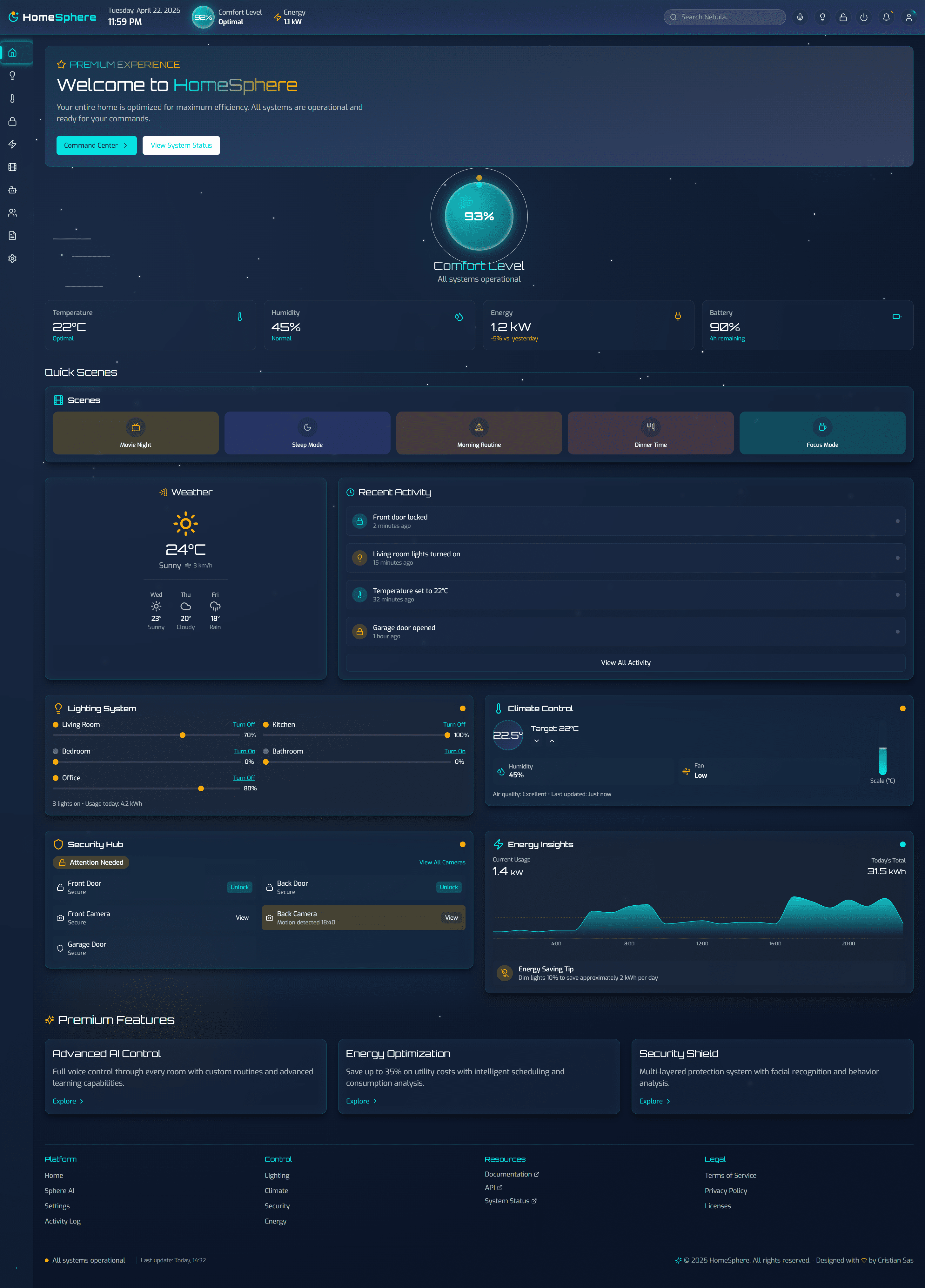Click the 93% Comfort Level orb
The width and height of the screenshot is (925, 1288).
click(479, 216)
